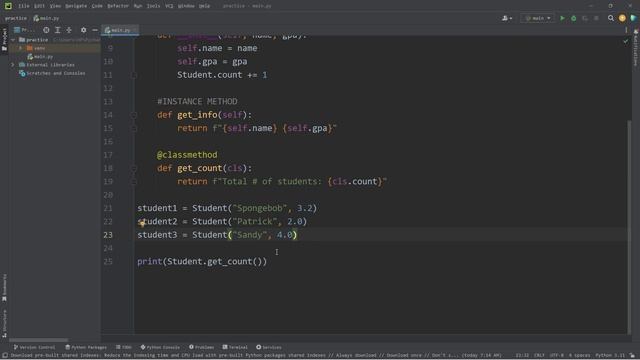This screenshot has width=640, height=360.
Task: Click the teal Code With Me icon
Action: [633, 18]
